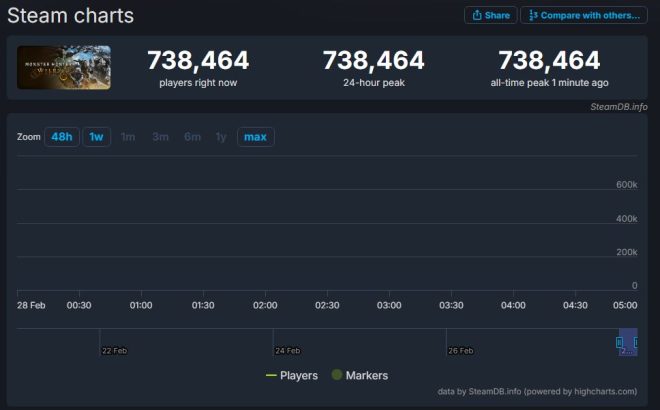Click the 24-hour peak value
Image resolution: width=660 pixels, height=410 pixels.
pos(374,60)
